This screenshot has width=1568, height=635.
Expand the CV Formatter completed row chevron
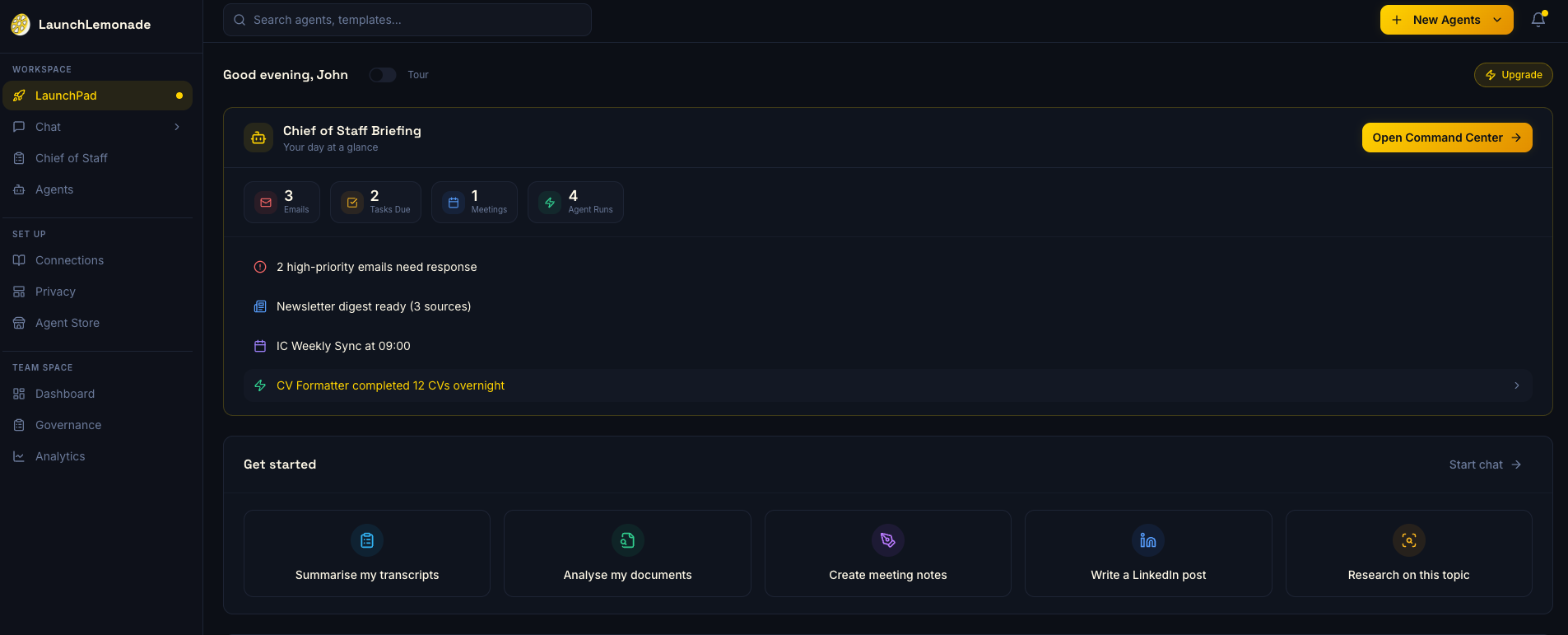(1516, 385)
